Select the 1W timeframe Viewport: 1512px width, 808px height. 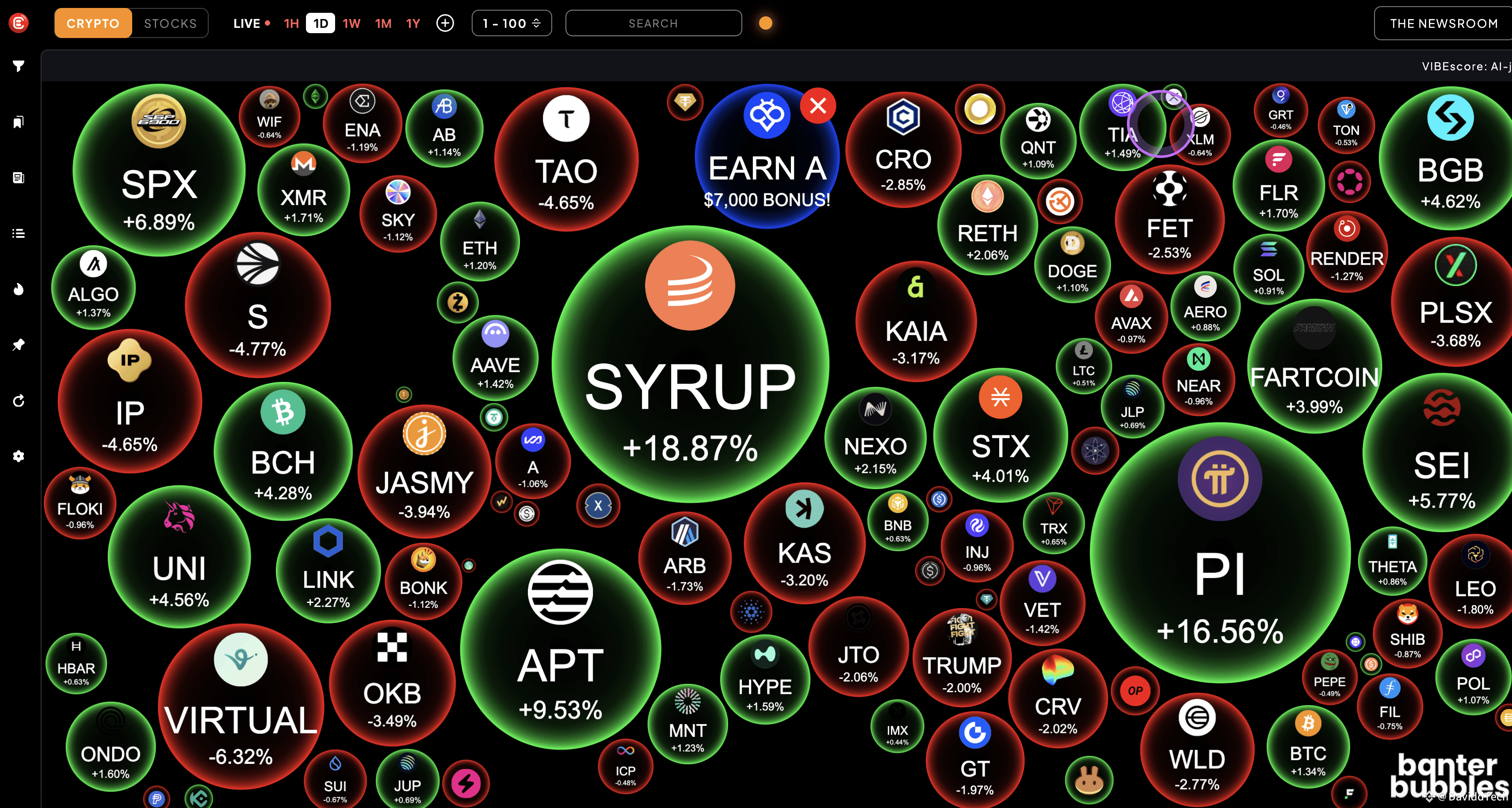point(351,23)
